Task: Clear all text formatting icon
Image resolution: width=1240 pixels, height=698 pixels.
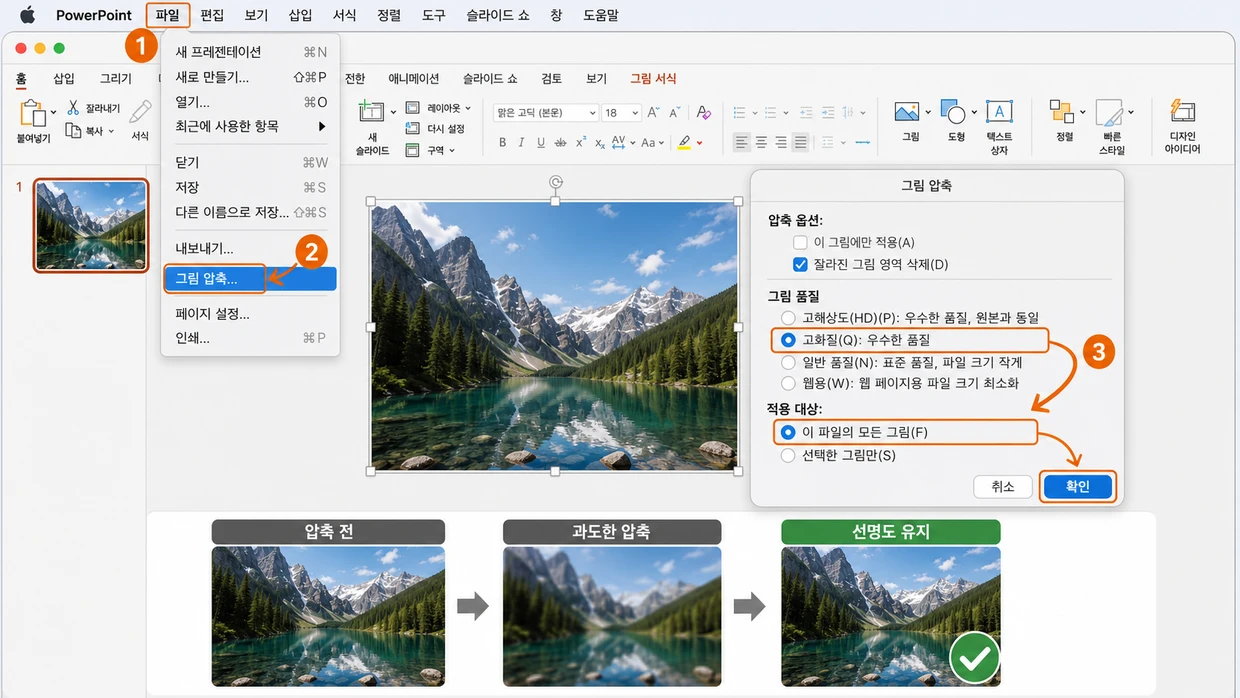Action: pyautogui.click(x=704, y=113)
